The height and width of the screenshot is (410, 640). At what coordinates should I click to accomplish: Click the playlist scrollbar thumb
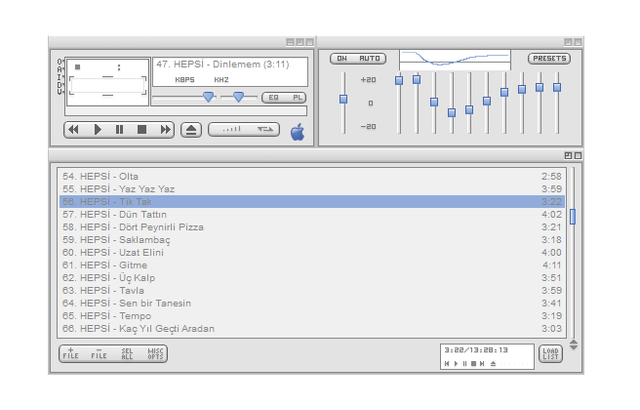point(573,217)
